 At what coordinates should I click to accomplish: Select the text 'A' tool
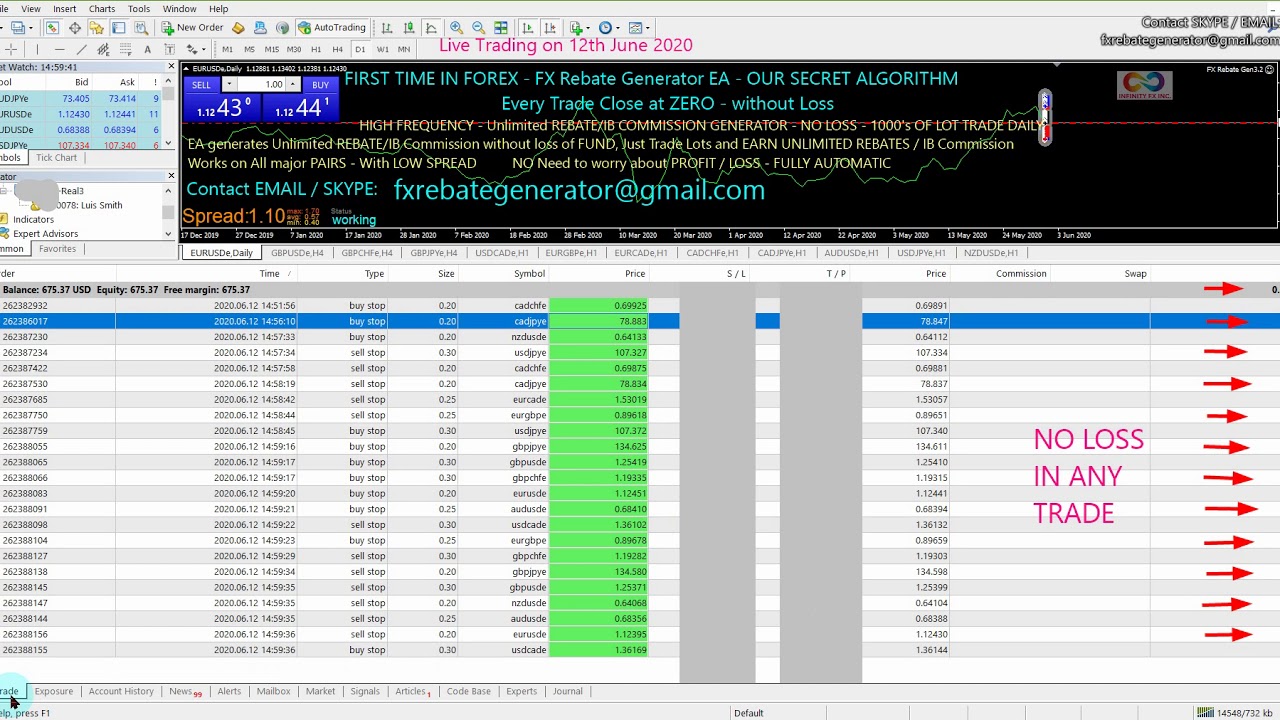tap(147, 49)
